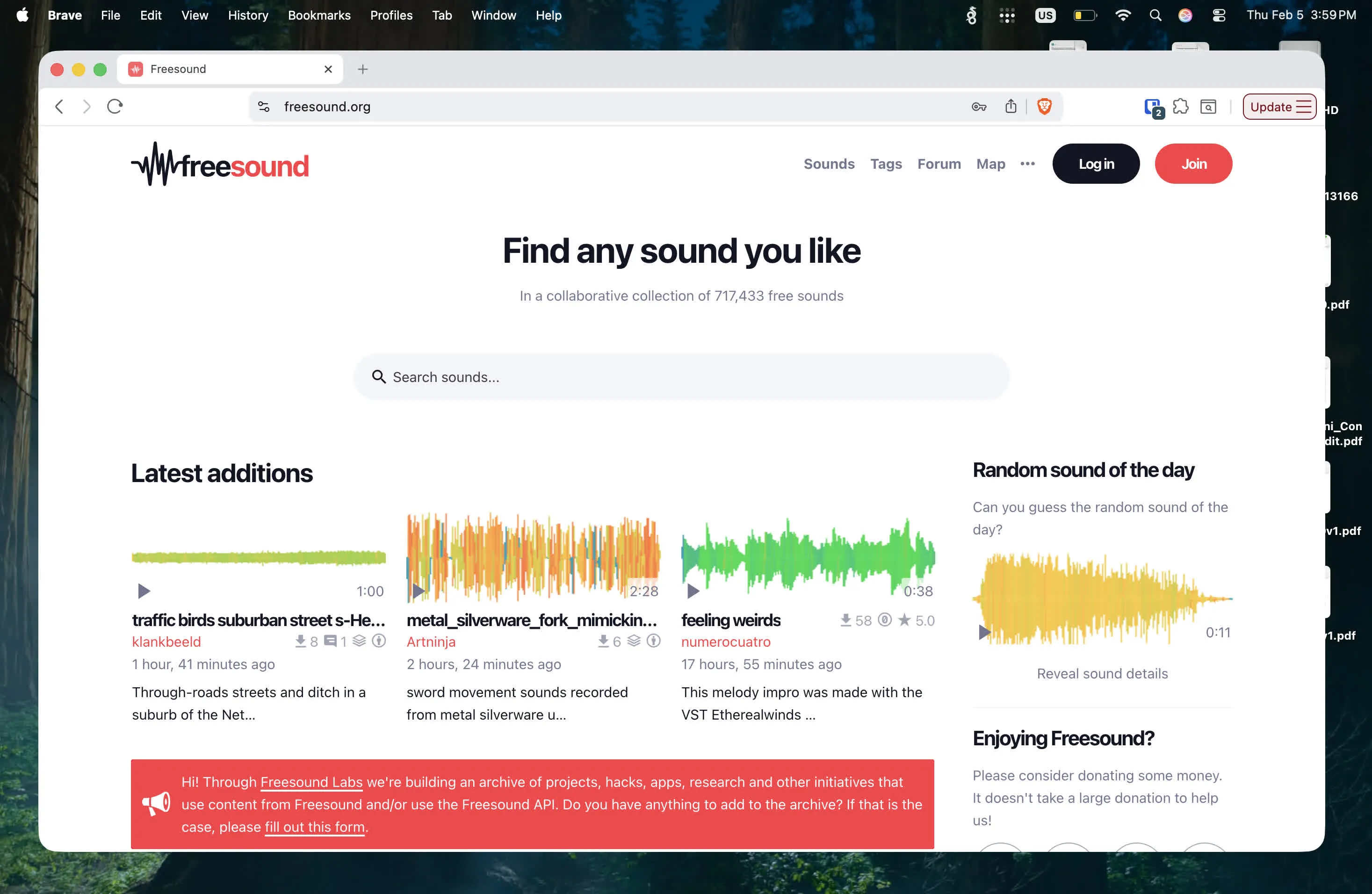Click the Join button

pyautogui.click(x=1193, y=163)
